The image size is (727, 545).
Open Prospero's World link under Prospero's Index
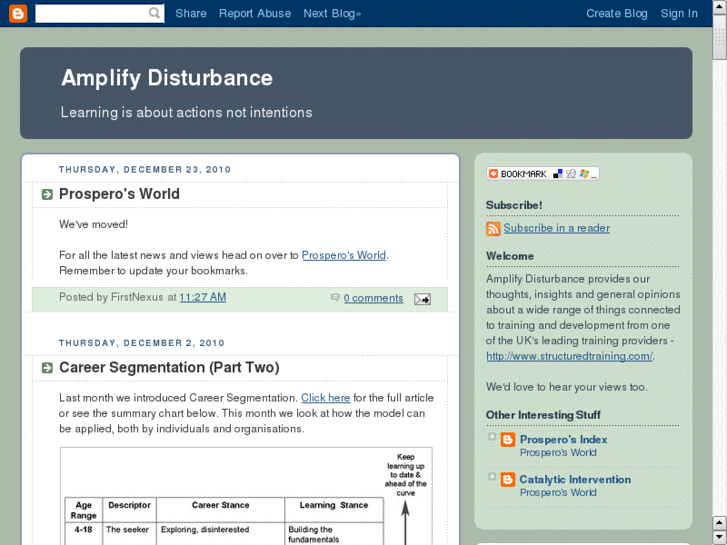558,453
